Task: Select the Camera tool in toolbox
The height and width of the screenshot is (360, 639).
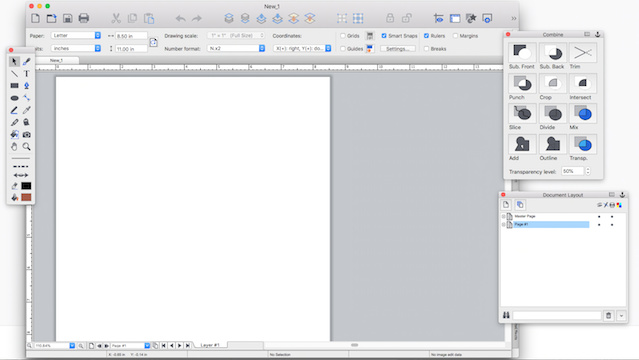Action: tap(26, 135)
